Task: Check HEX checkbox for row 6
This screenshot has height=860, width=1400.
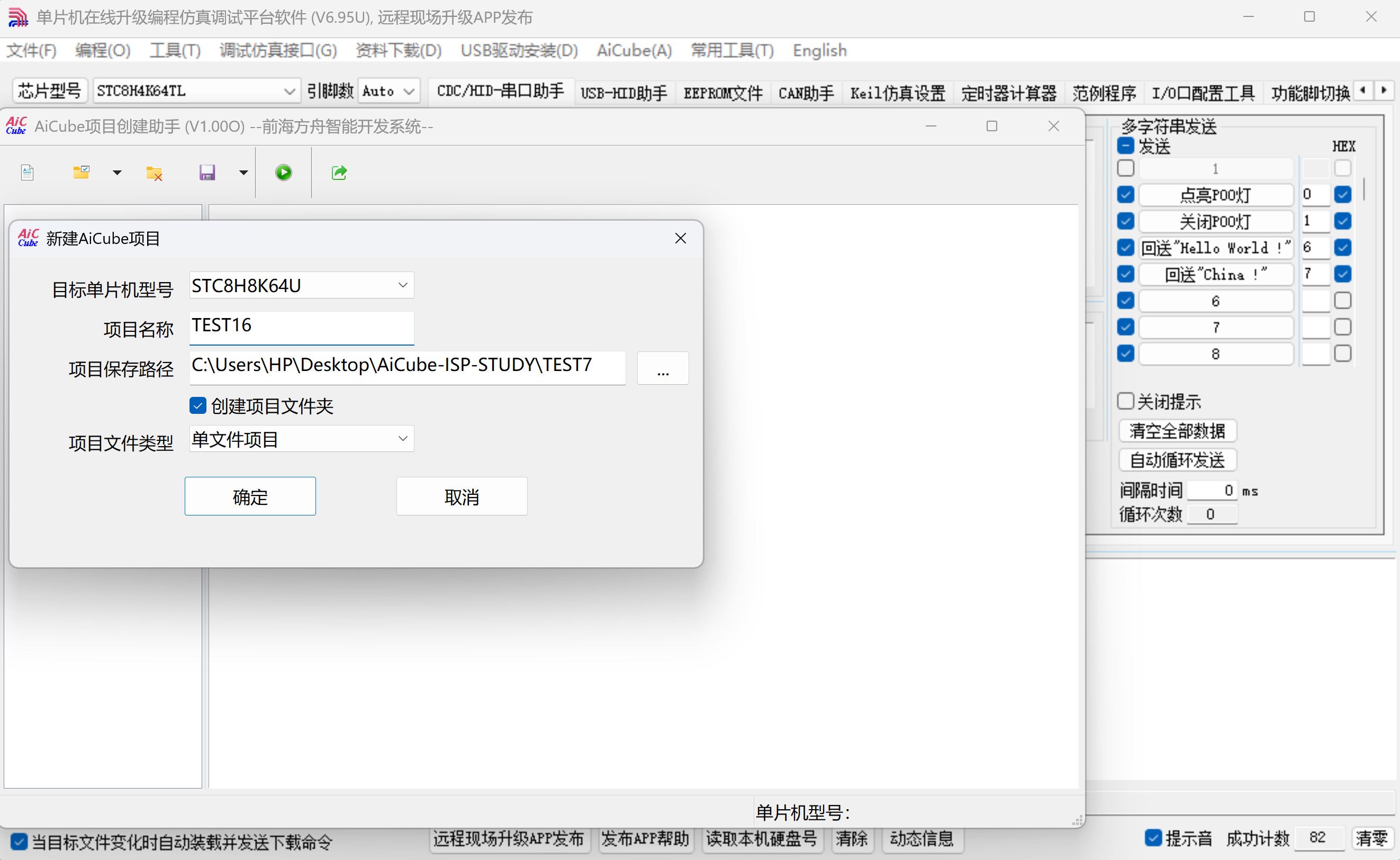Action: click(1342, 300)
